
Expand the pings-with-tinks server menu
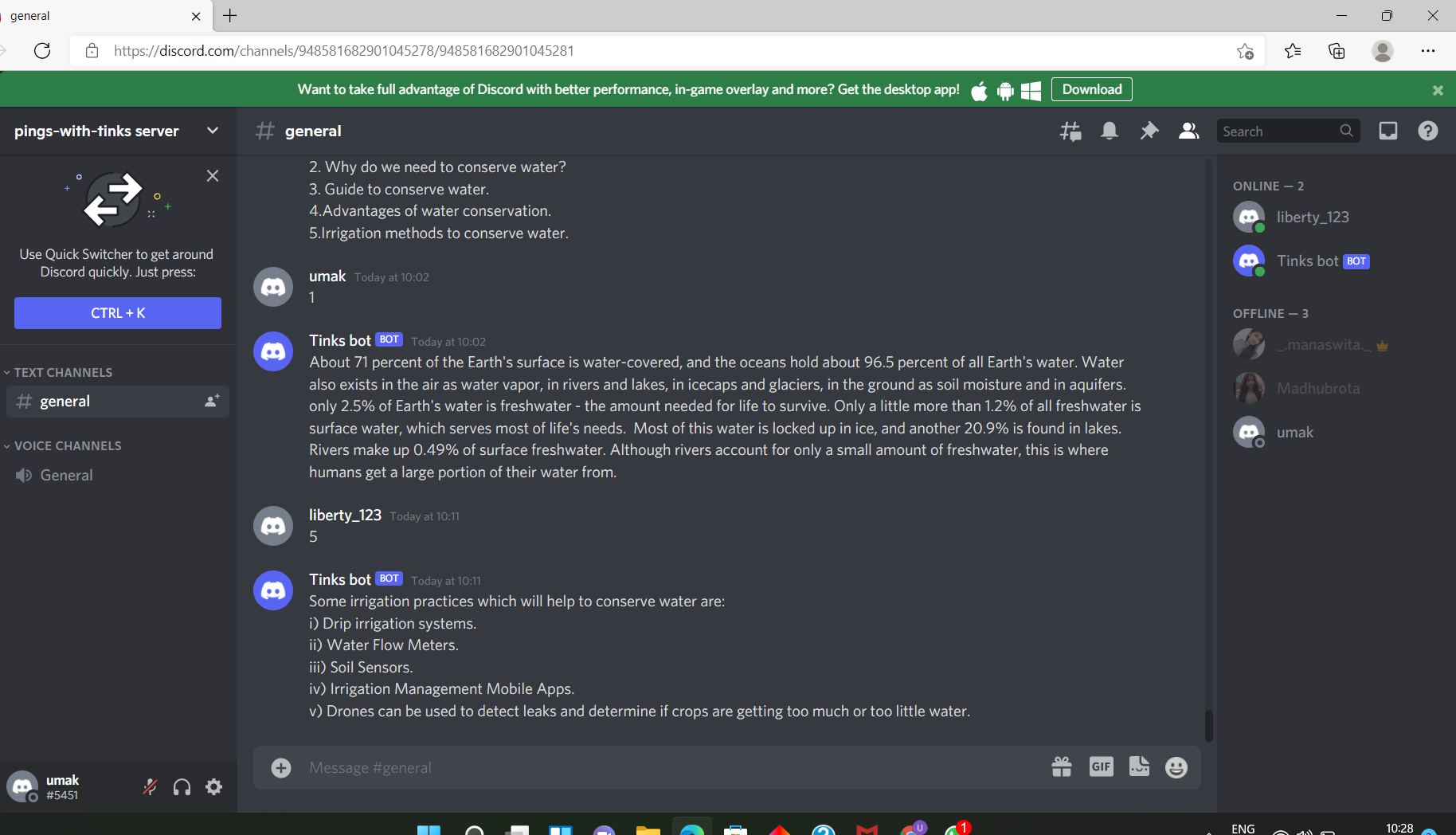pyautogui.click(x=118, y=131)
